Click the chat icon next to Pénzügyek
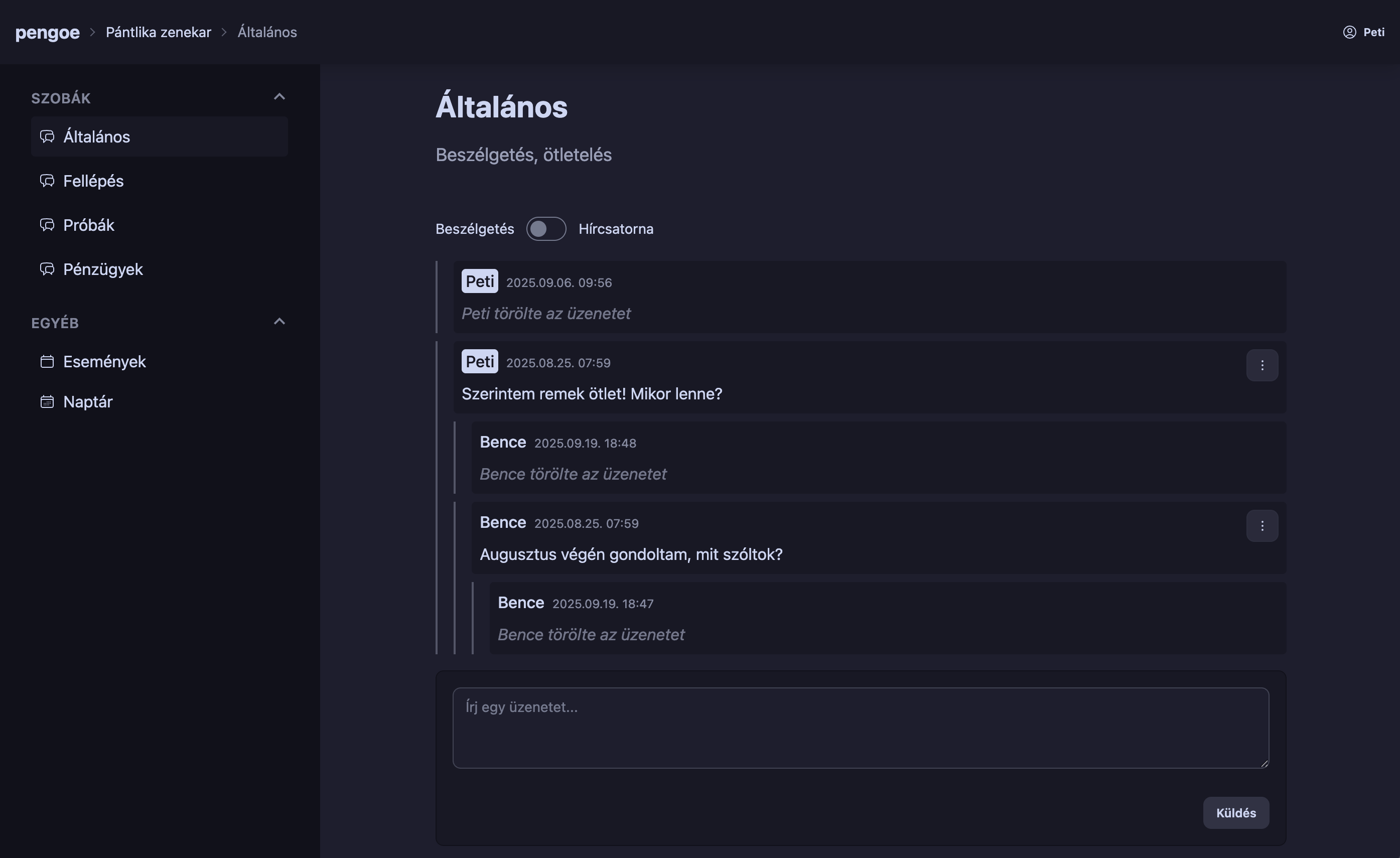The height and width of the screenshot is (858, 1400). pyautogui.click(x=47, y=269)
